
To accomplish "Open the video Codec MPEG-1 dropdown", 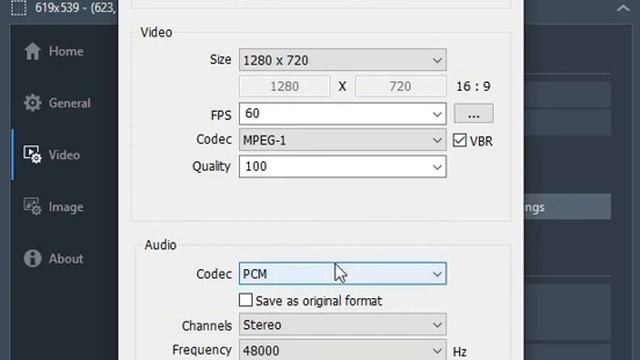I will [x=342, y=140].
